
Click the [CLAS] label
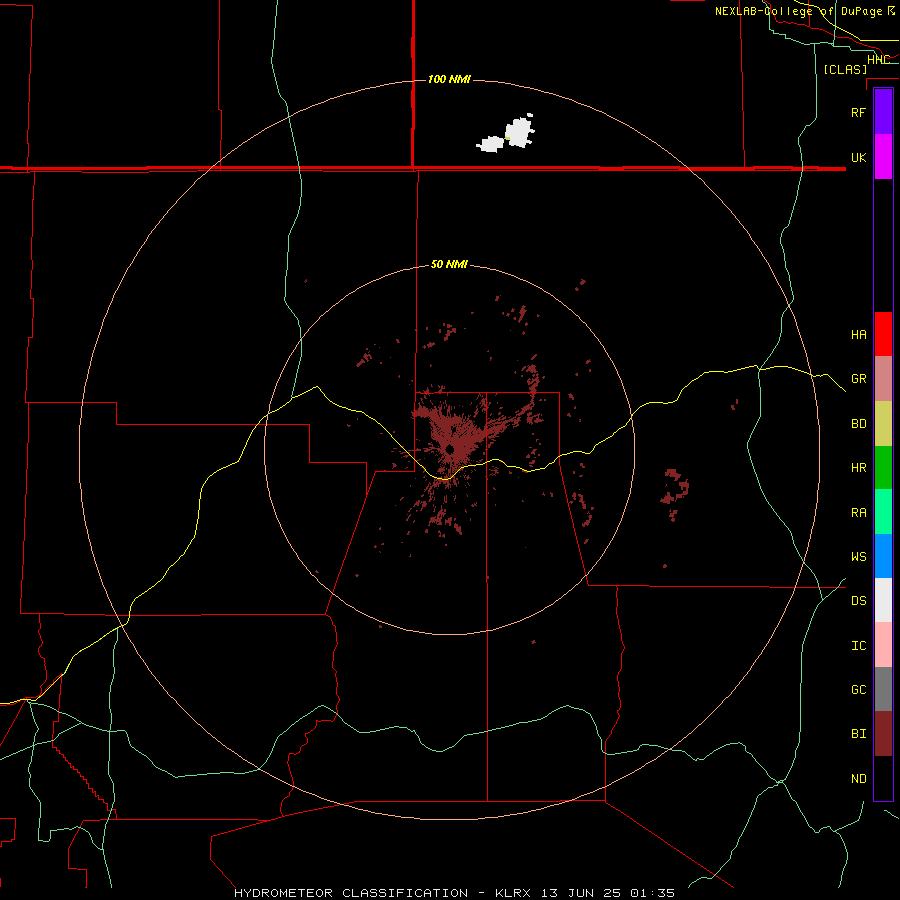click(x=845, y=69)
